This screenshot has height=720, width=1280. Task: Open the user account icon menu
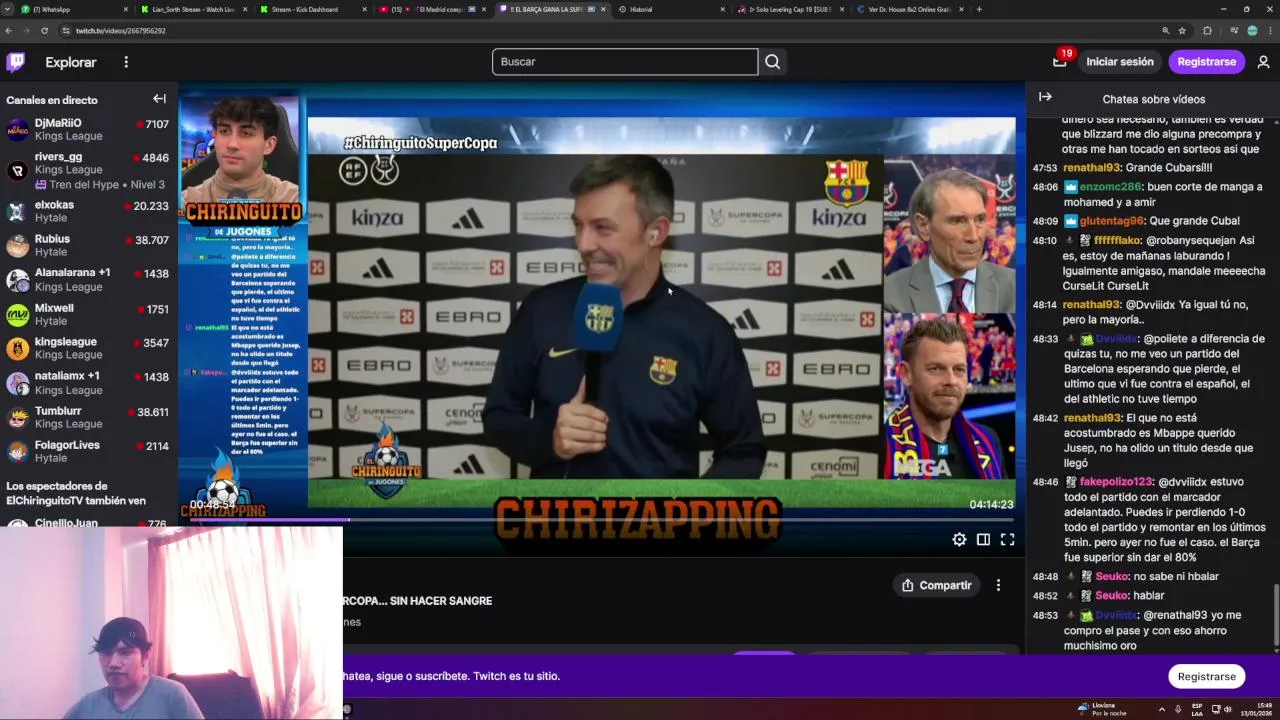[1263, 62]
